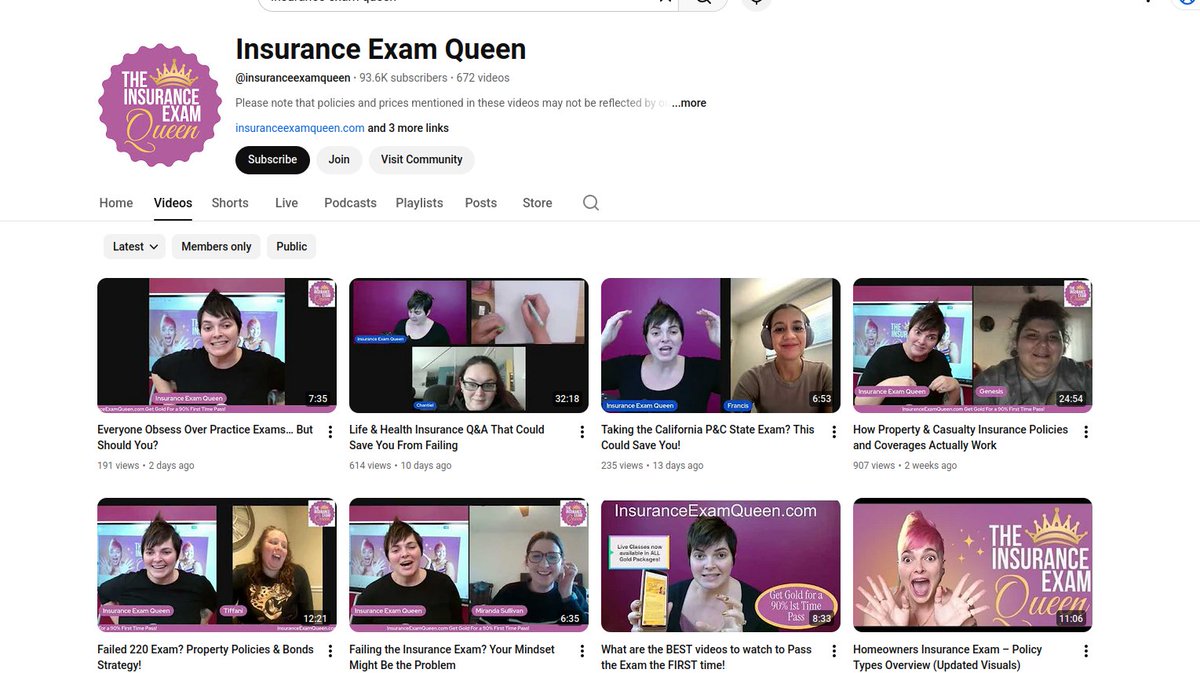Click the '@insuranceexamqueen' handle text

pos(293,78)
